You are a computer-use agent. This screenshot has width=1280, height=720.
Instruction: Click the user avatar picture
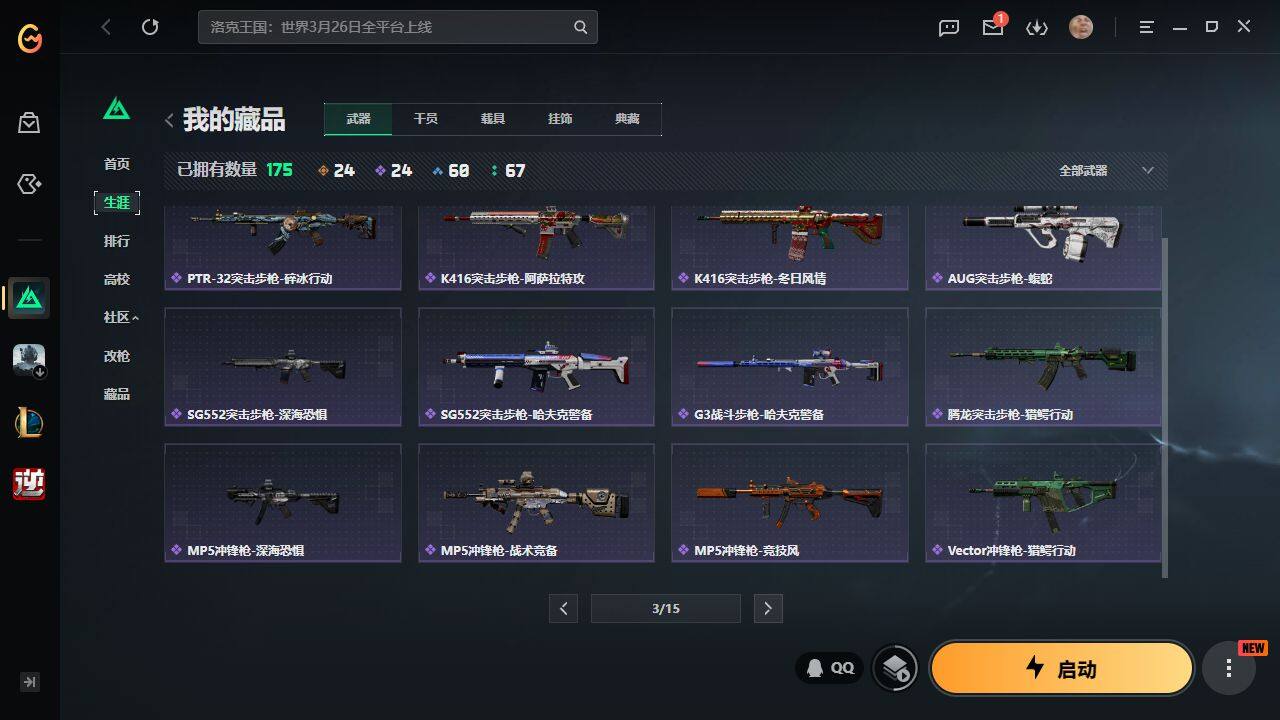1081,27
